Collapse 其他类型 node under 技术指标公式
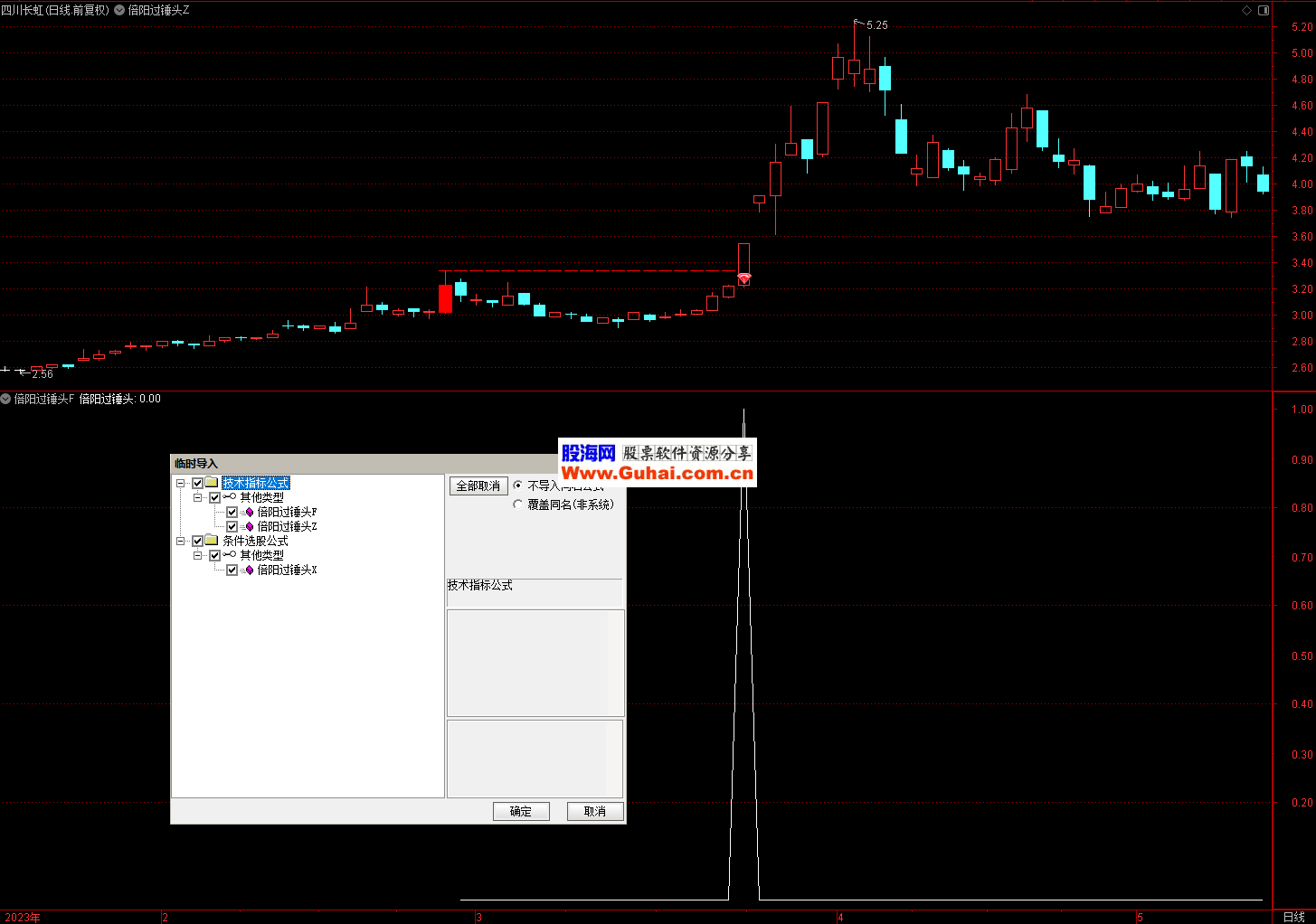Viewport: 1316px width, 924px height. point(198,497)
